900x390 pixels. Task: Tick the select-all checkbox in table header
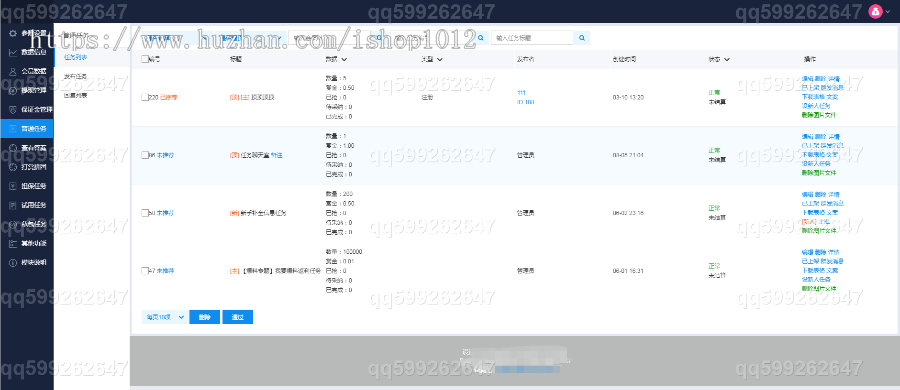click(145, 59)
